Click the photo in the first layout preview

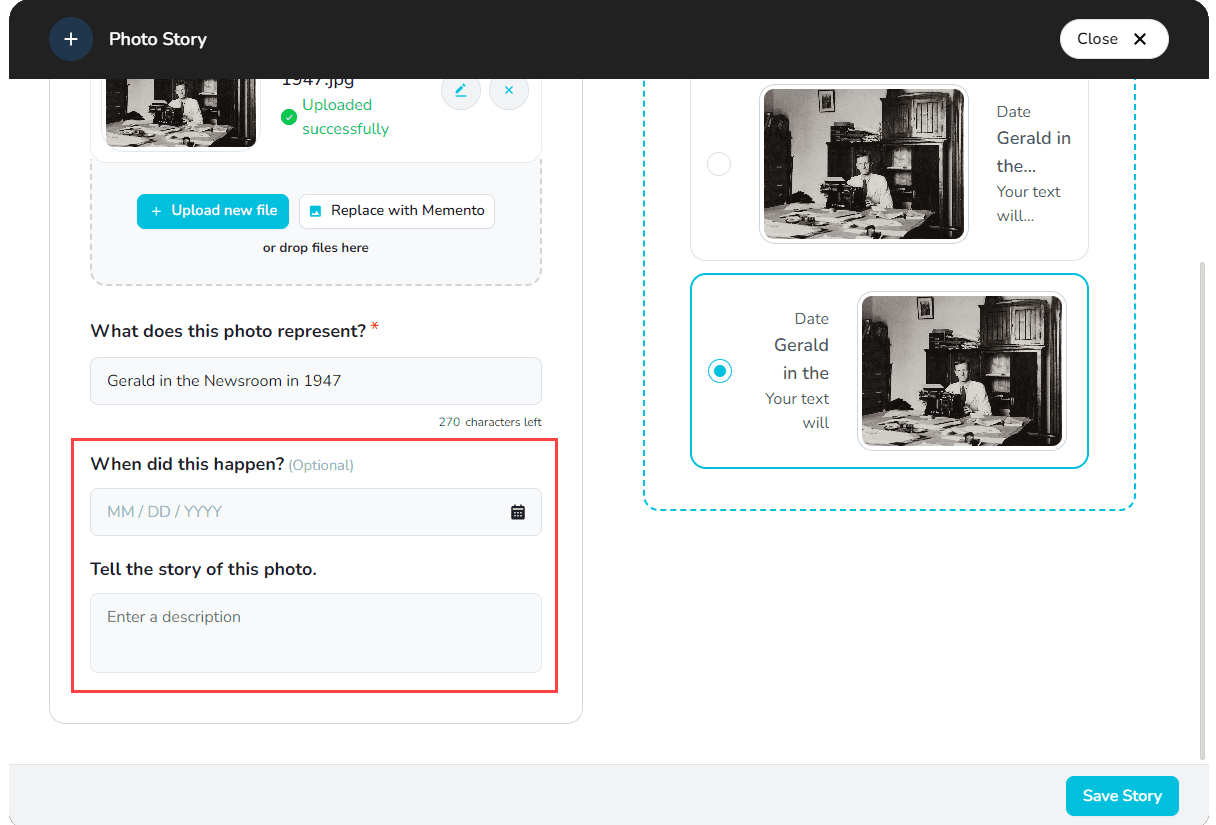coord(863,164)
